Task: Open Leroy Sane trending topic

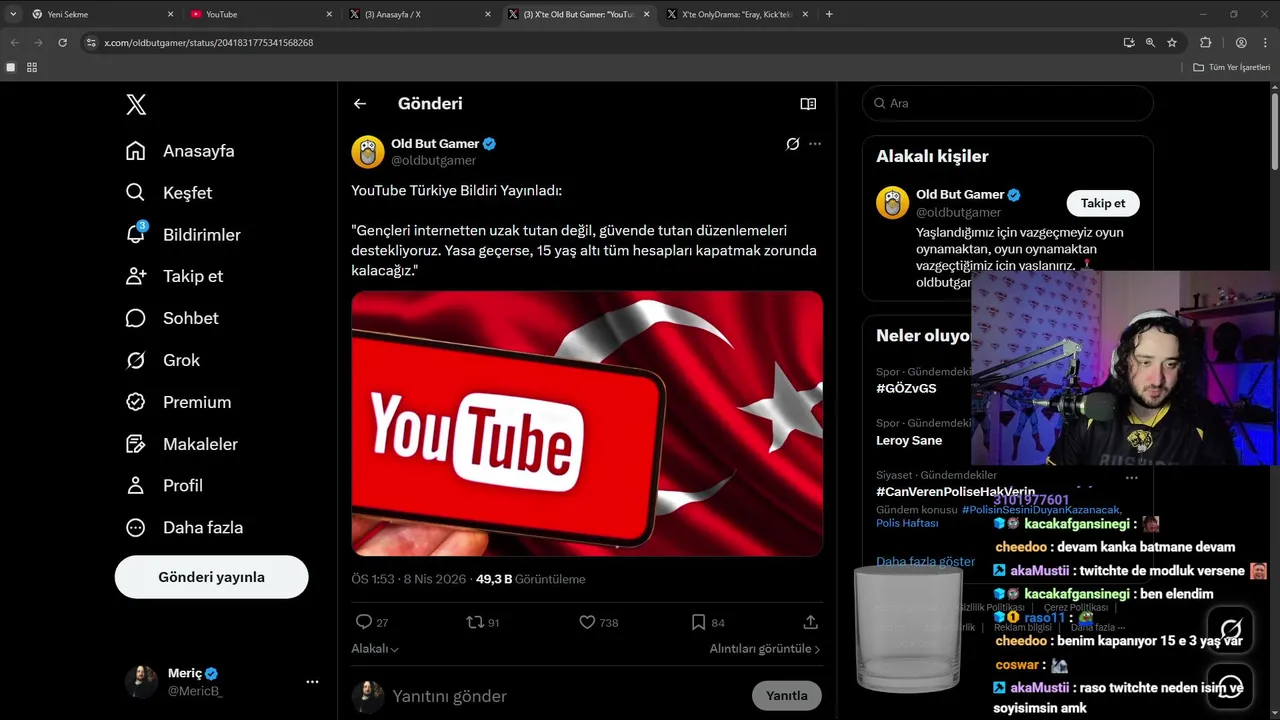Action: (908, 440)
